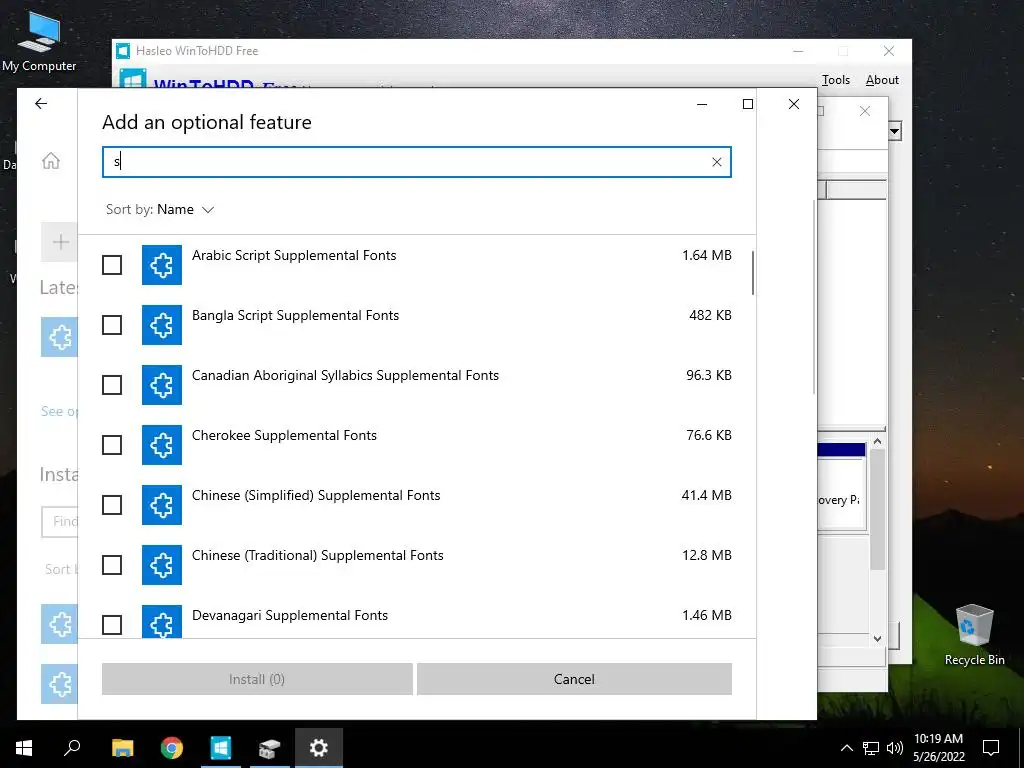Open the Recycle Bin desktop icon
Viewport: 1024px width, 768px height.
pyautogui.click(x=974, y=634)
